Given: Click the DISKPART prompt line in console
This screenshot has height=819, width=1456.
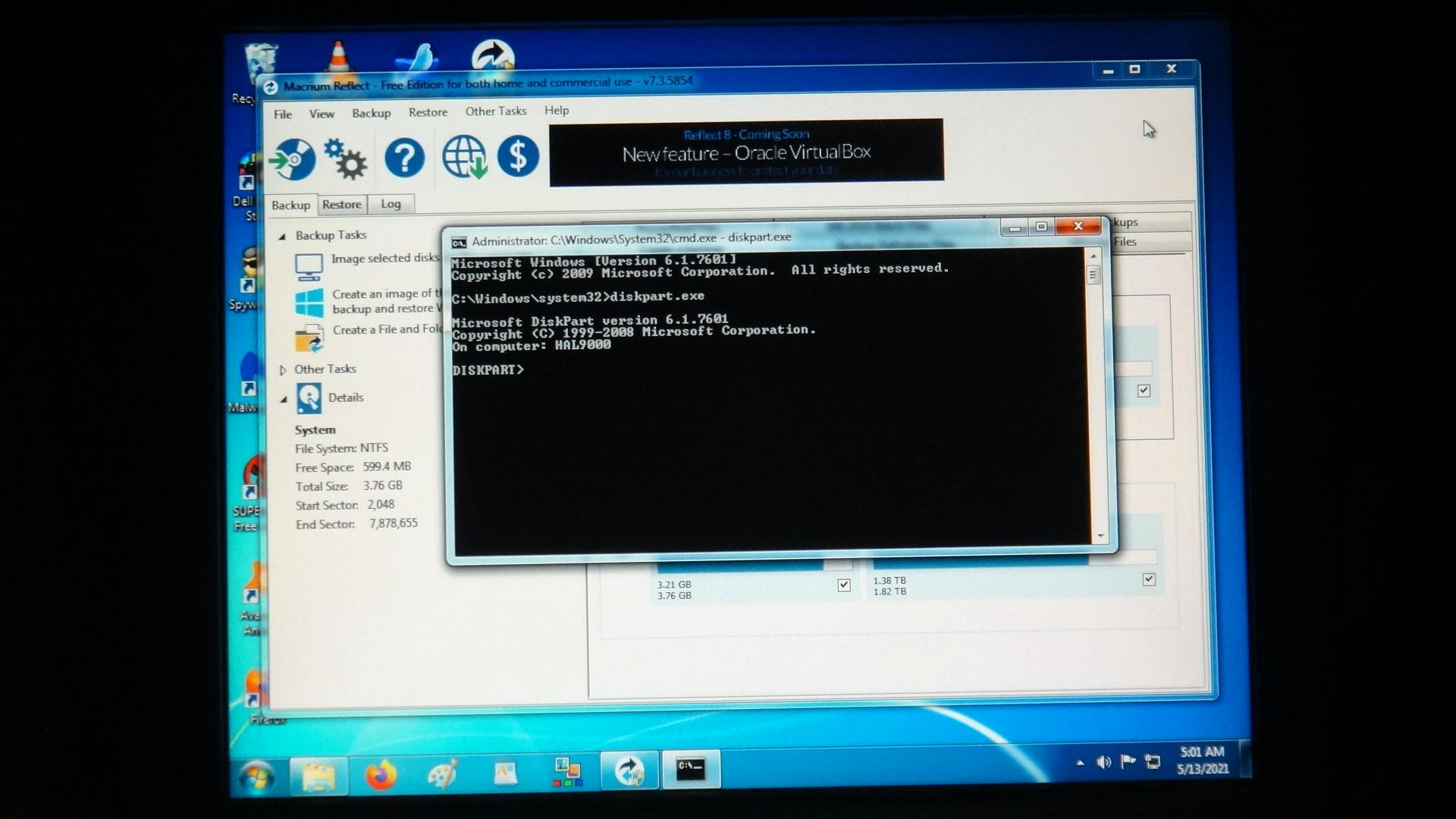Looking at the screenshot, I should point(488,370).
